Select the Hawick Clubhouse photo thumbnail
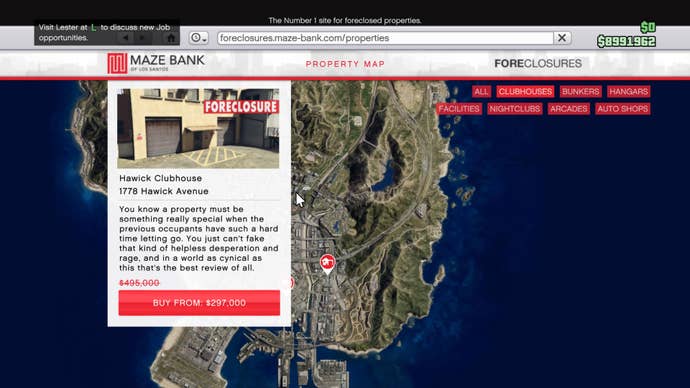The width and height of the screenshot is (690, 388). click(198, 128)
